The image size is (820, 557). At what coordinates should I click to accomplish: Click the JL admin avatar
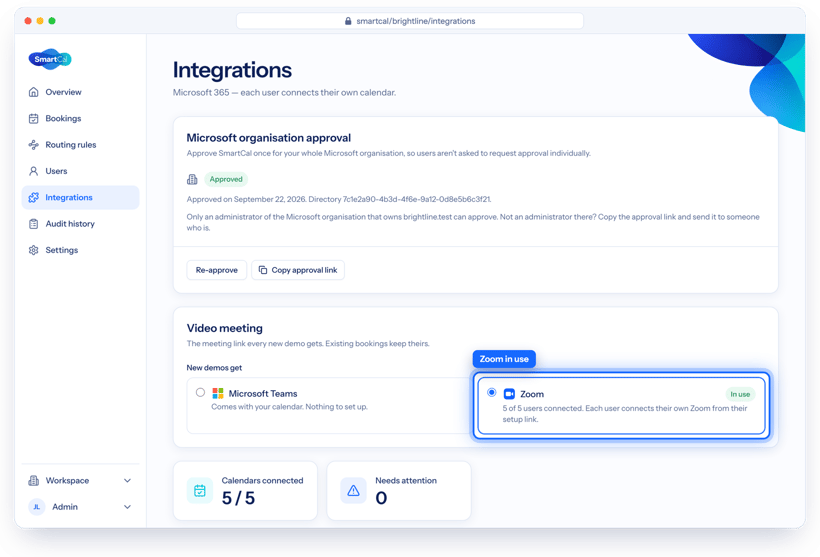point(37,507)
